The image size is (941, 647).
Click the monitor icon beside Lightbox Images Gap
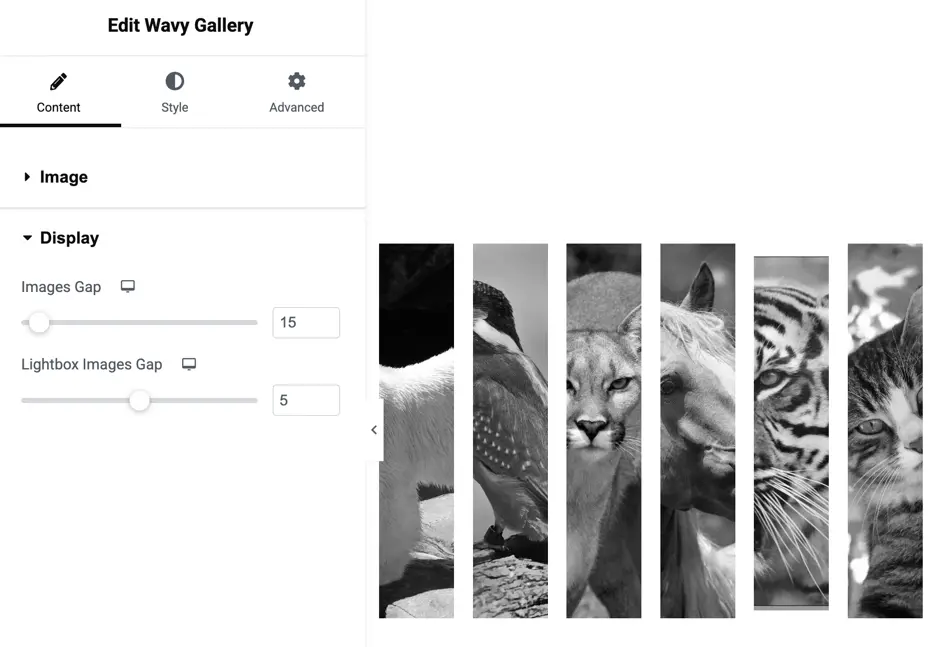click(x=189, y=364)
